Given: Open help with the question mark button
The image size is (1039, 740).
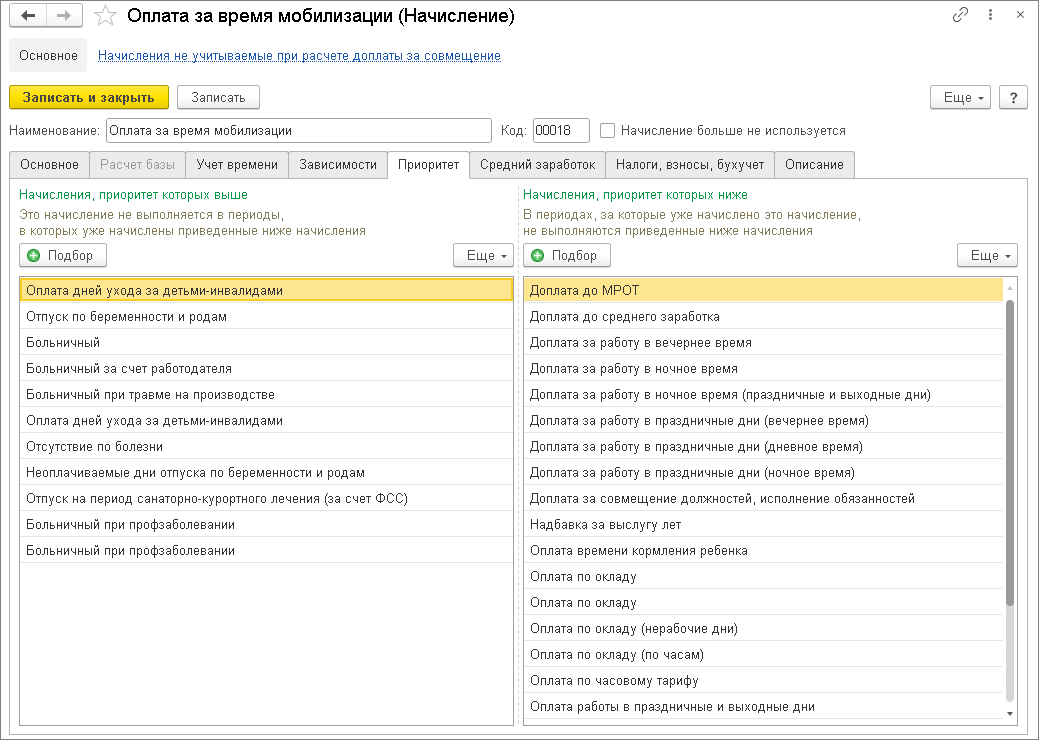Looking at the screenshot, I should [x=1013, y=97].
